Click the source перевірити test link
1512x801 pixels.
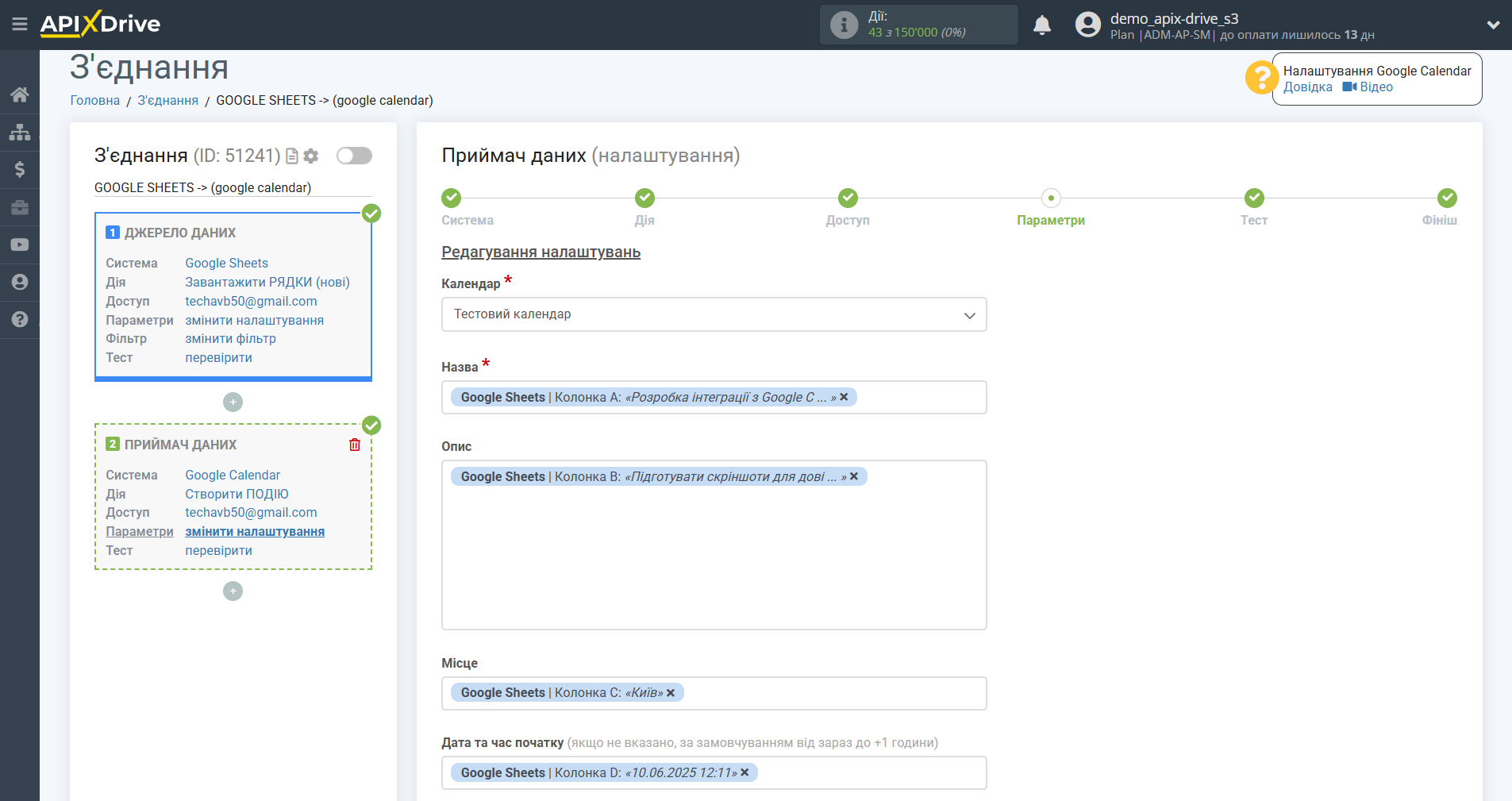pyautogui.click(x=219, y=357)
